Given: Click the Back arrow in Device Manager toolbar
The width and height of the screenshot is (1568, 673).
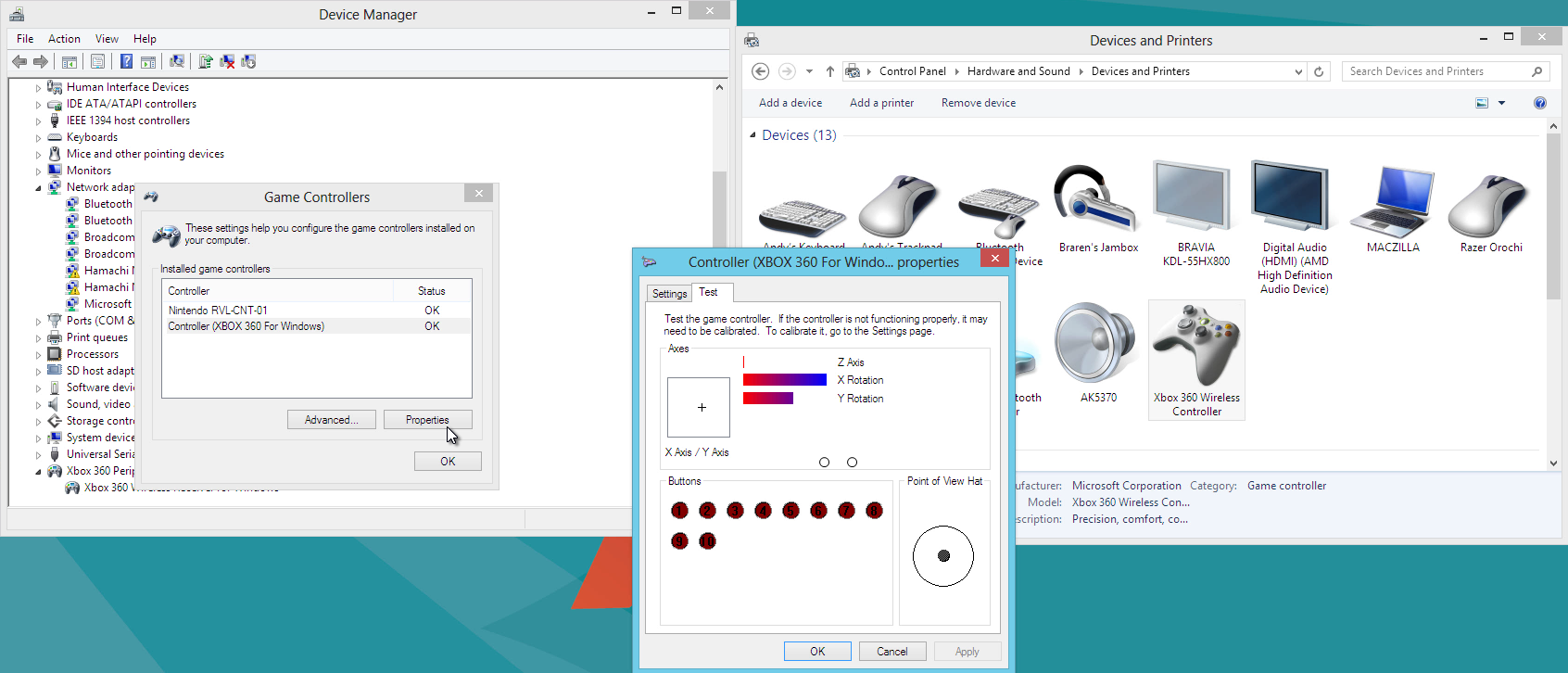Looking at the screenshot, I should pos(19,61).
